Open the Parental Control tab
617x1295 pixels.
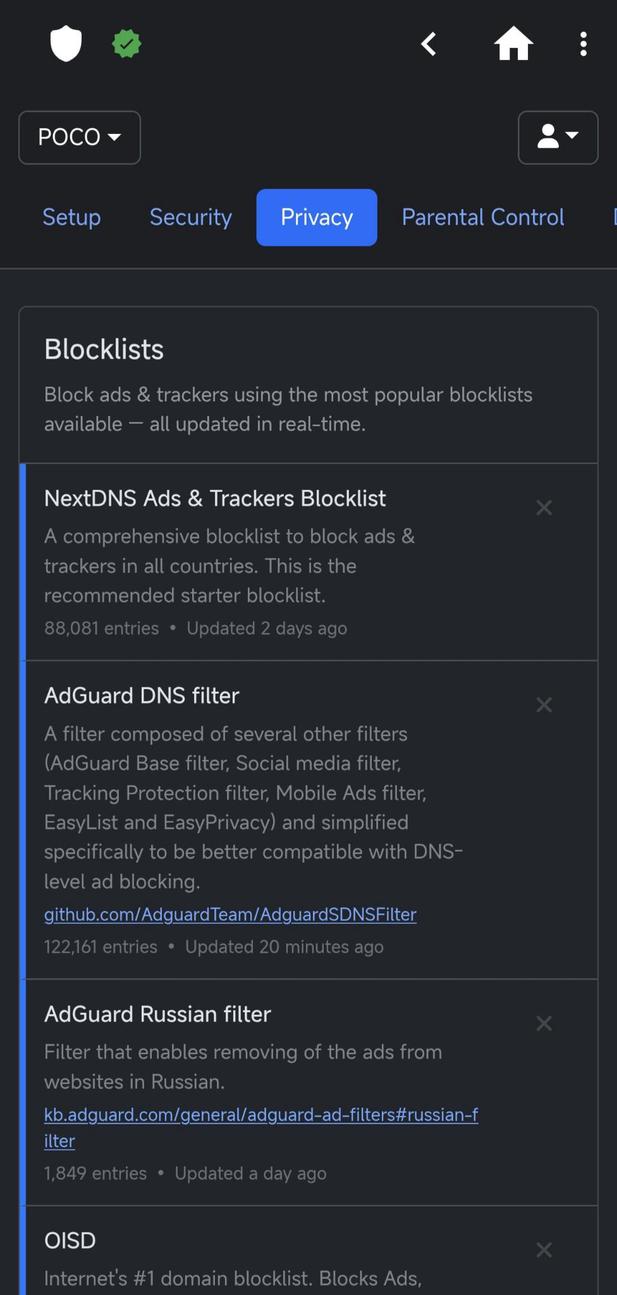[482, 216]
